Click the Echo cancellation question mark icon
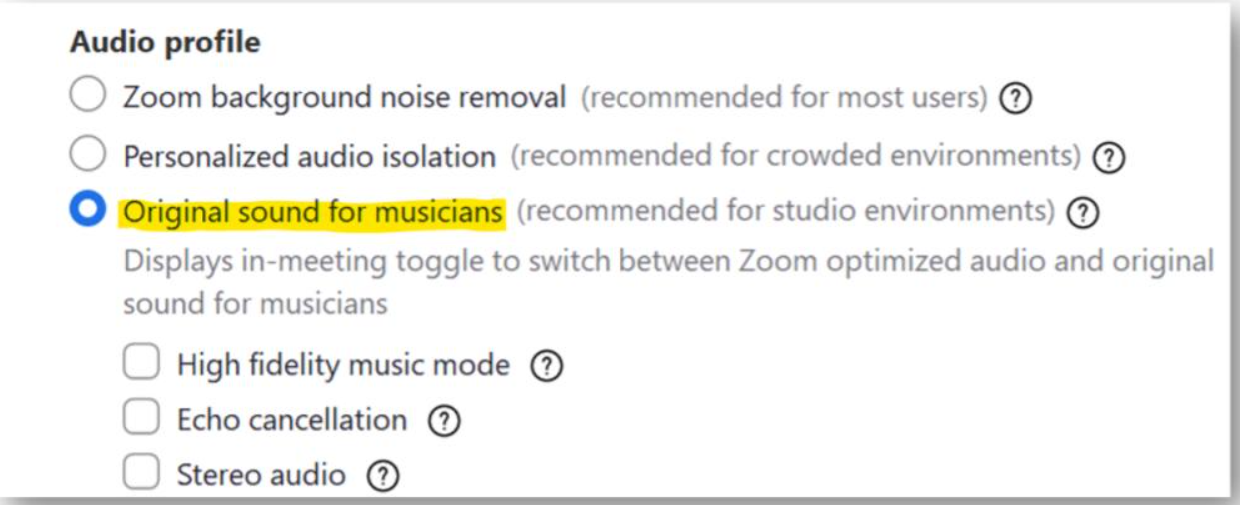The image size is (1240, 505). click(x=443, y=421)
